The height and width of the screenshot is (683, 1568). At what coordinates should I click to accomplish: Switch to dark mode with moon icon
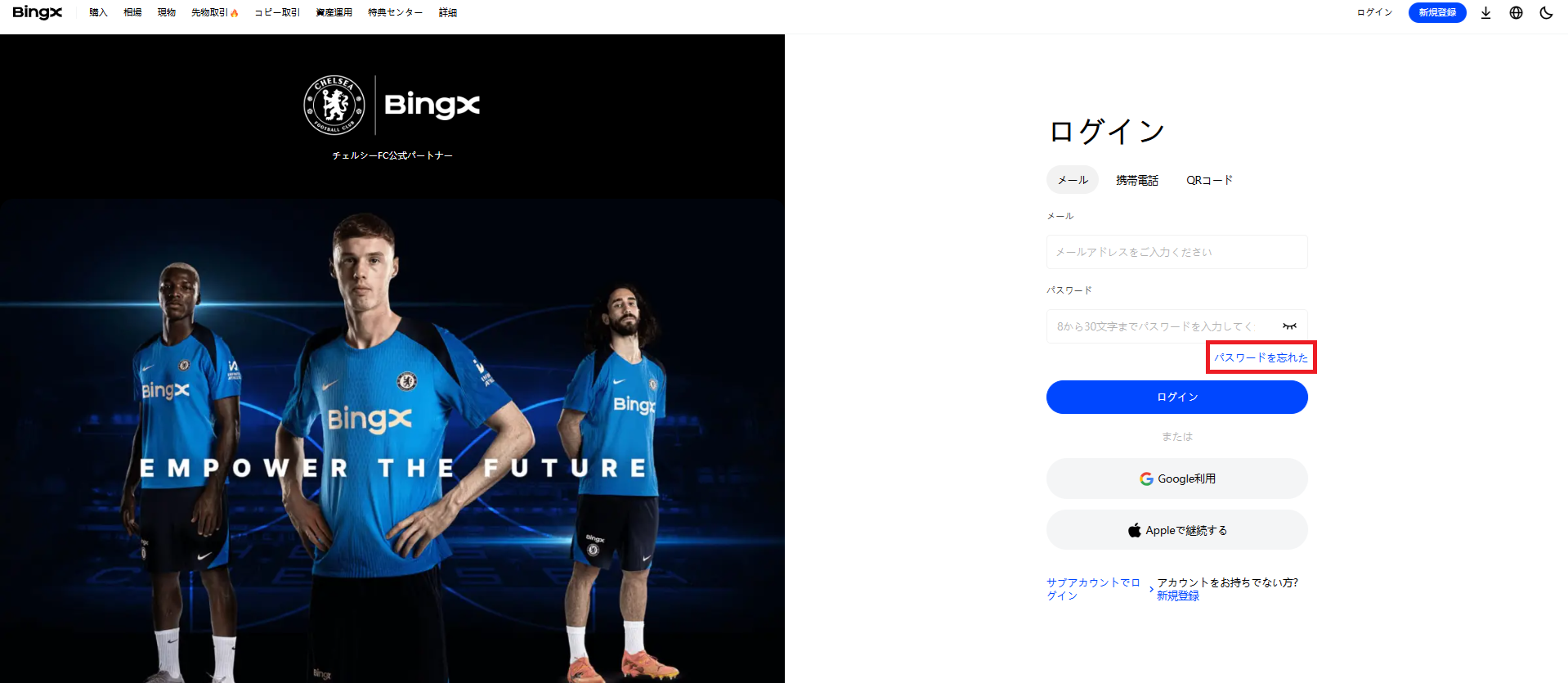1546,12
